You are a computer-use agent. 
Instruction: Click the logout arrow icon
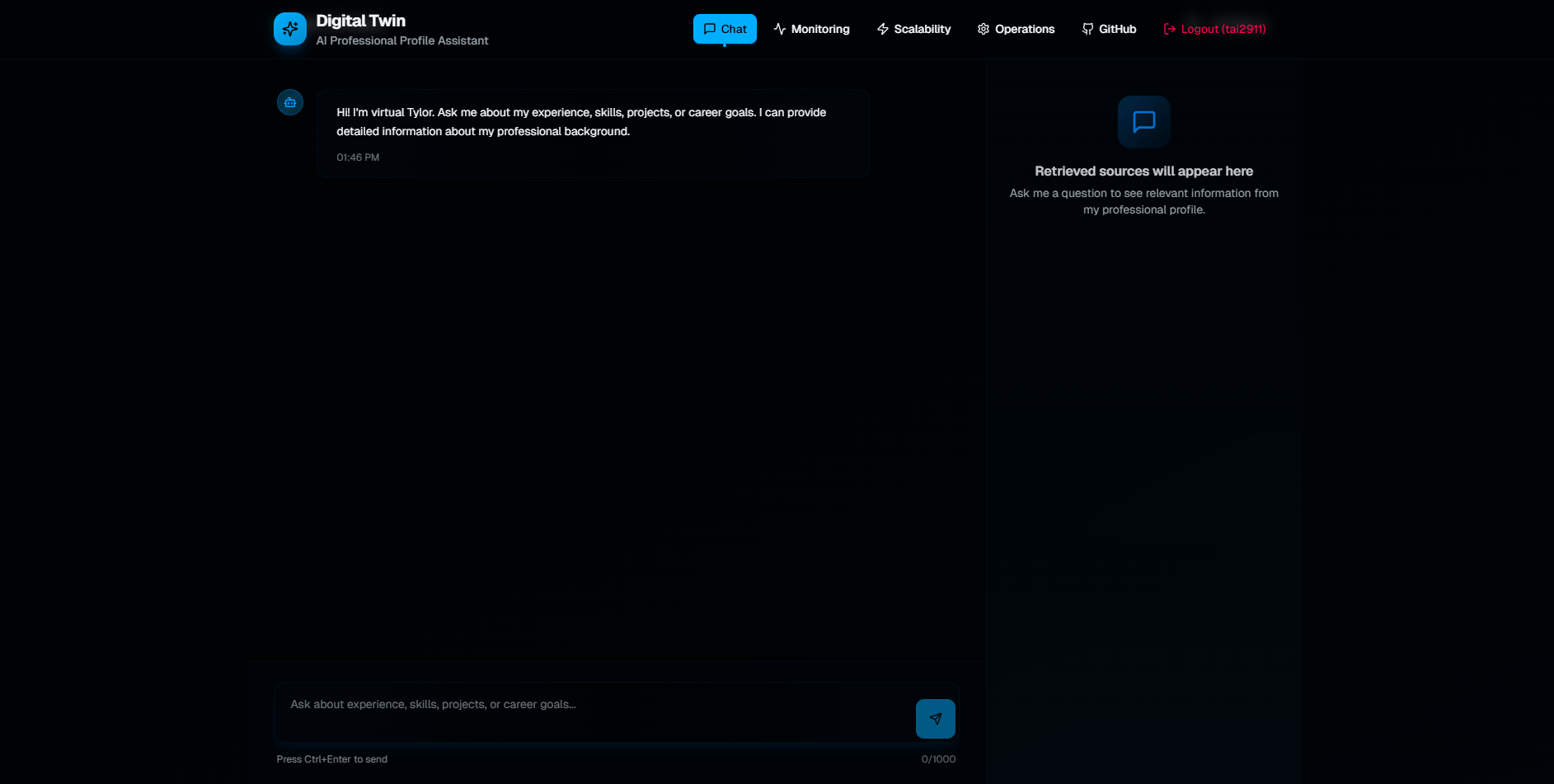pyautogui.click(x=1168, y=28)
